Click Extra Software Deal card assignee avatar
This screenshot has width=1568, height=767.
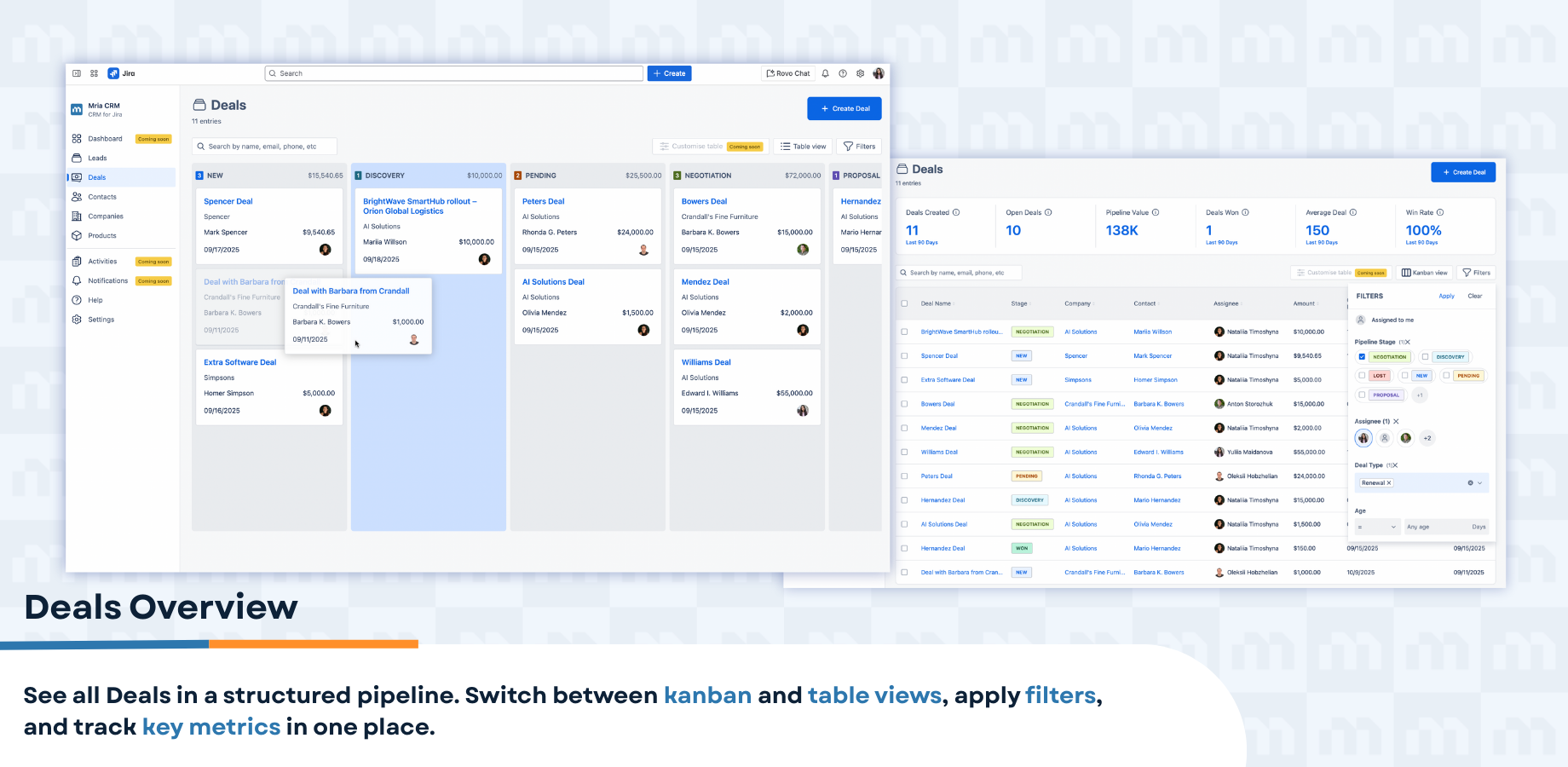coord(325,411)
